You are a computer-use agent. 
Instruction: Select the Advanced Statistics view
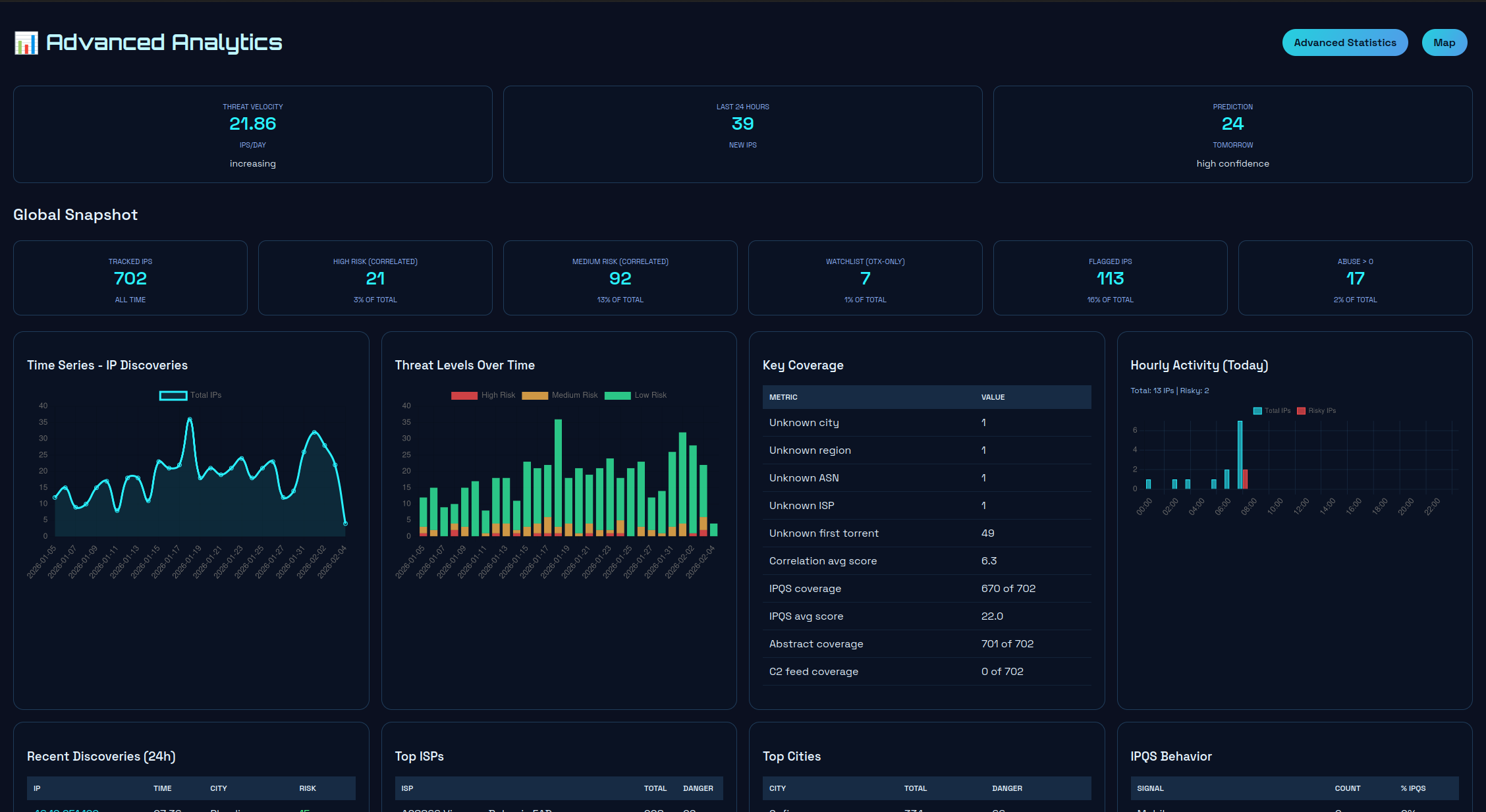click(1344, 42)
